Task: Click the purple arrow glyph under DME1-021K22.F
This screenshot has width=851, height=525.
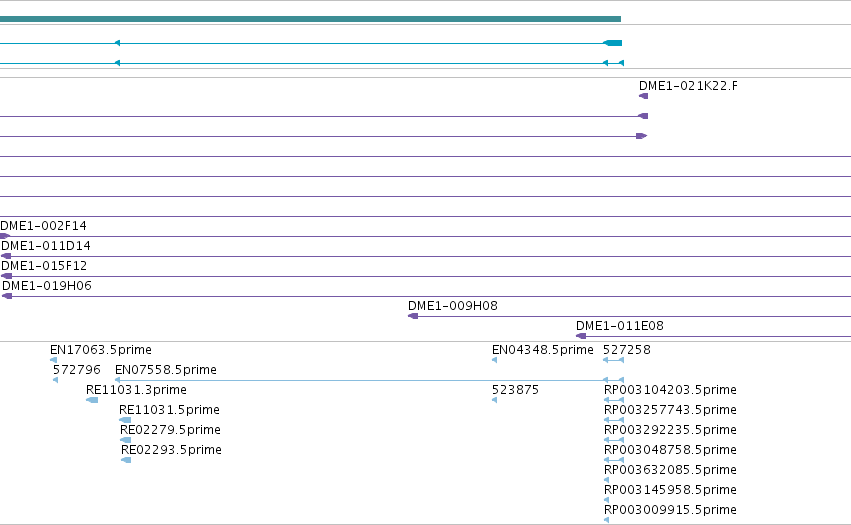Action: tap(644, 96)
